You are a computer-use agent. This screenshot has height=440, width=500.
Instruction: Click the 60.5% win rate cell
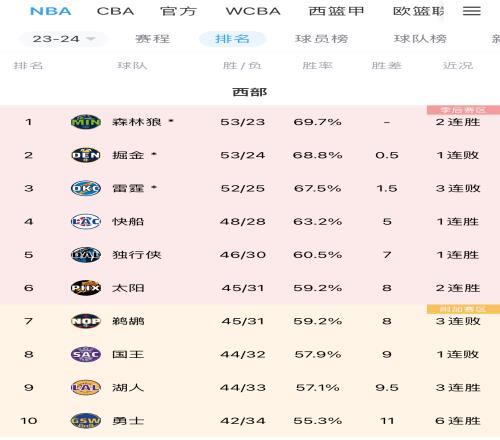(317, 255)
